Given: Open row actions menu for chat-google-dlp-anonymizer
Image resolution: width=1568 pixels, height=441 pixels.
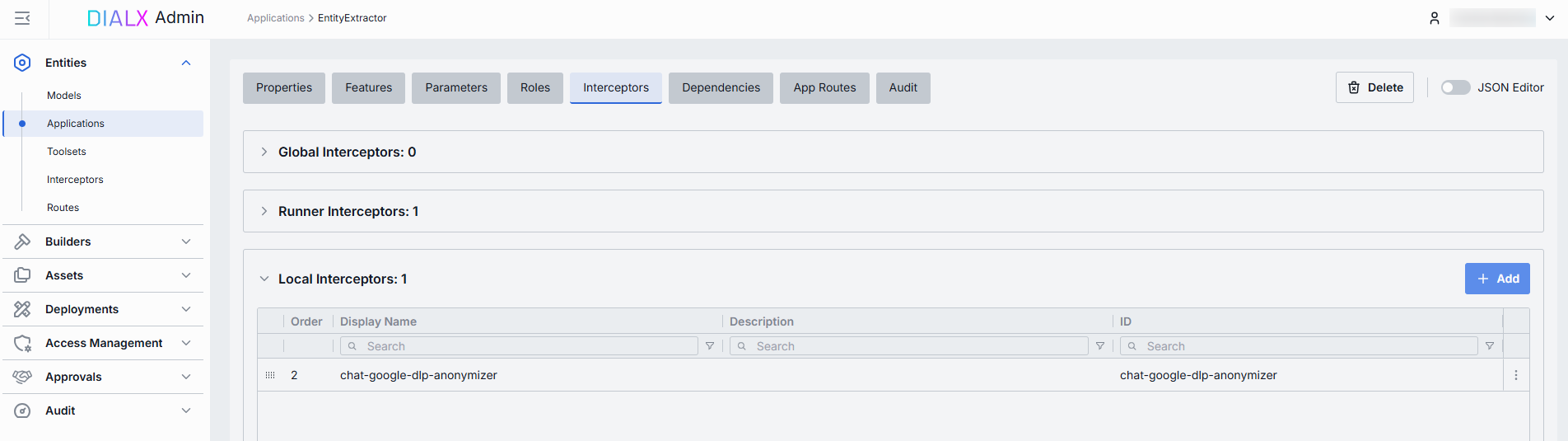Looking at the screenshot, I should click(x=1515, y=375).
